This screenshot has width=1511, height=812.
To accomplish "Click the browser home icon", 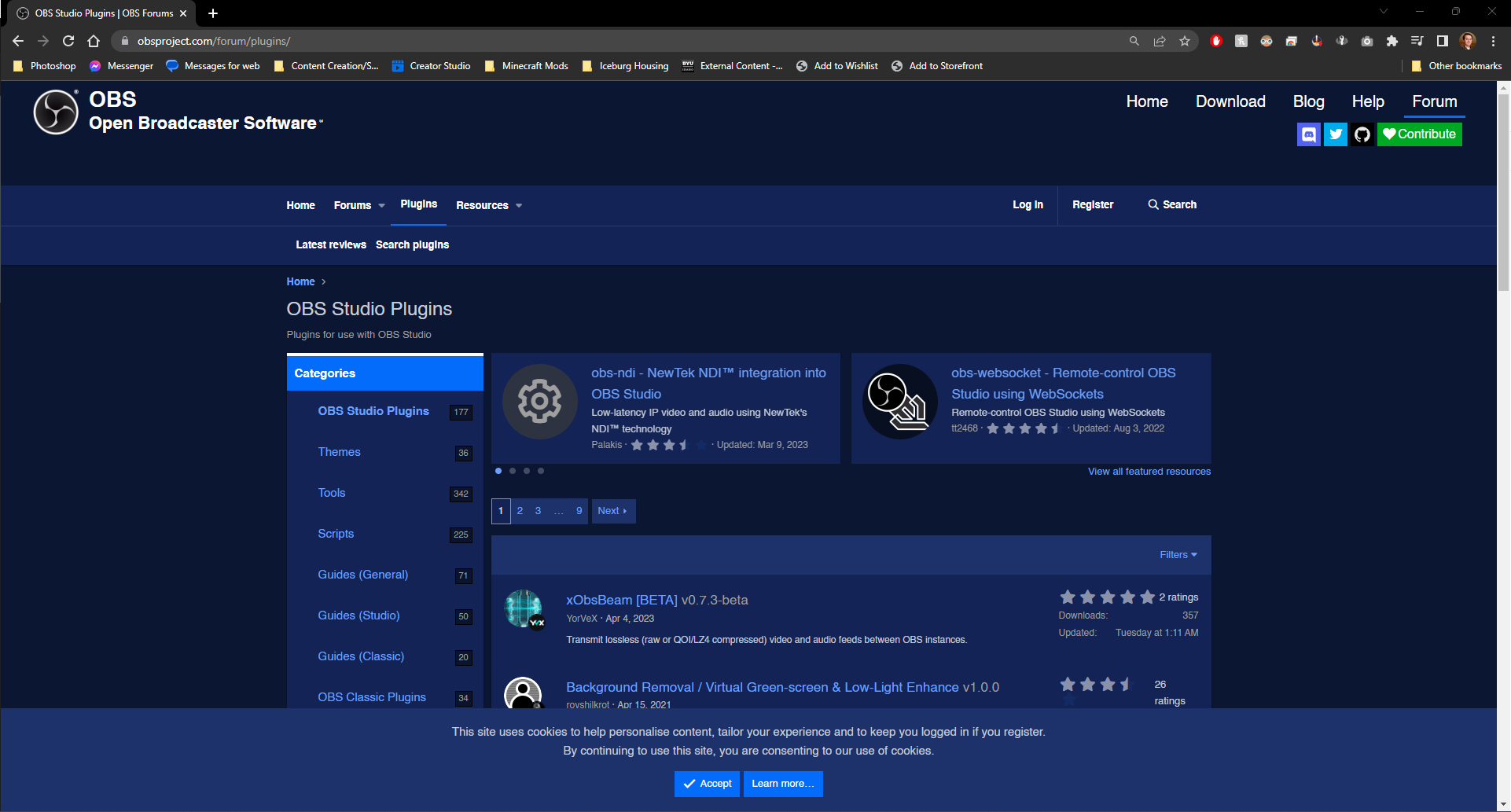I will [94, 41].
